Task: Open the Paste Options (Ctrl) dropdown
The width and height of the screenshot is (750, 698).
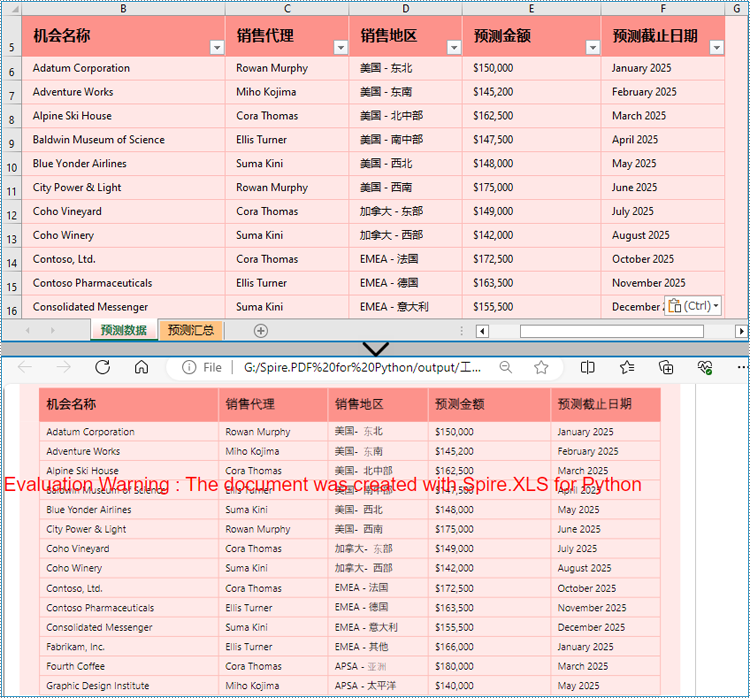Action: tap(693, 306)
